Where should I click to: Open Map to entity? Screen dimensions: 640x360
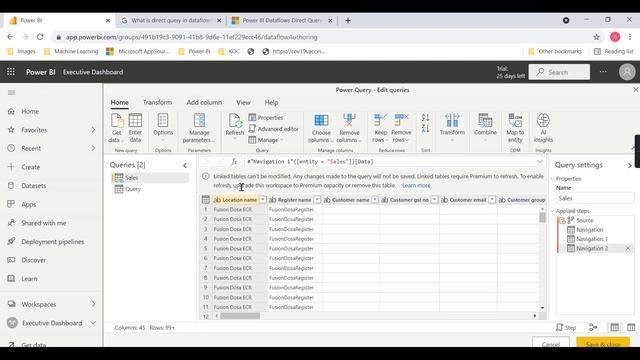tap(515, 128)
